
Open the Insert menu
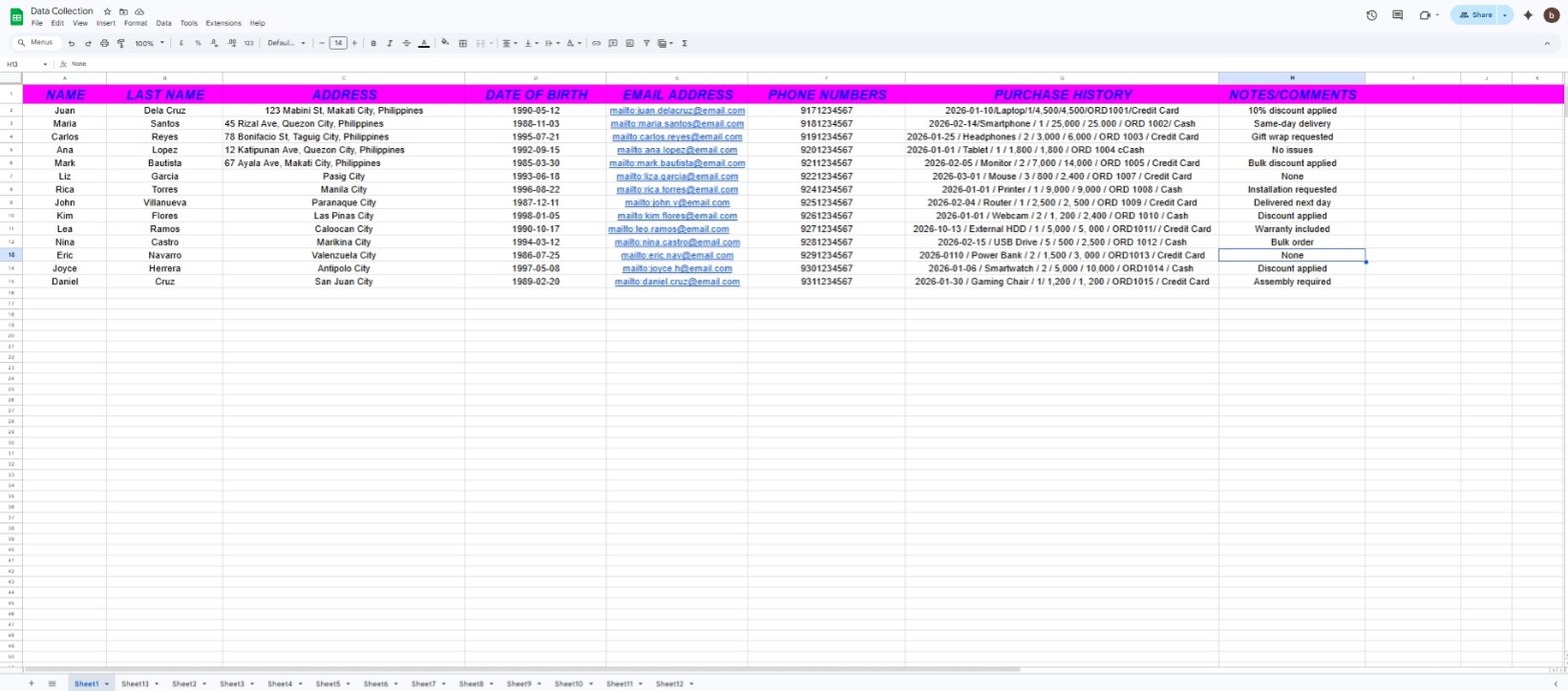tap(106, 23)
